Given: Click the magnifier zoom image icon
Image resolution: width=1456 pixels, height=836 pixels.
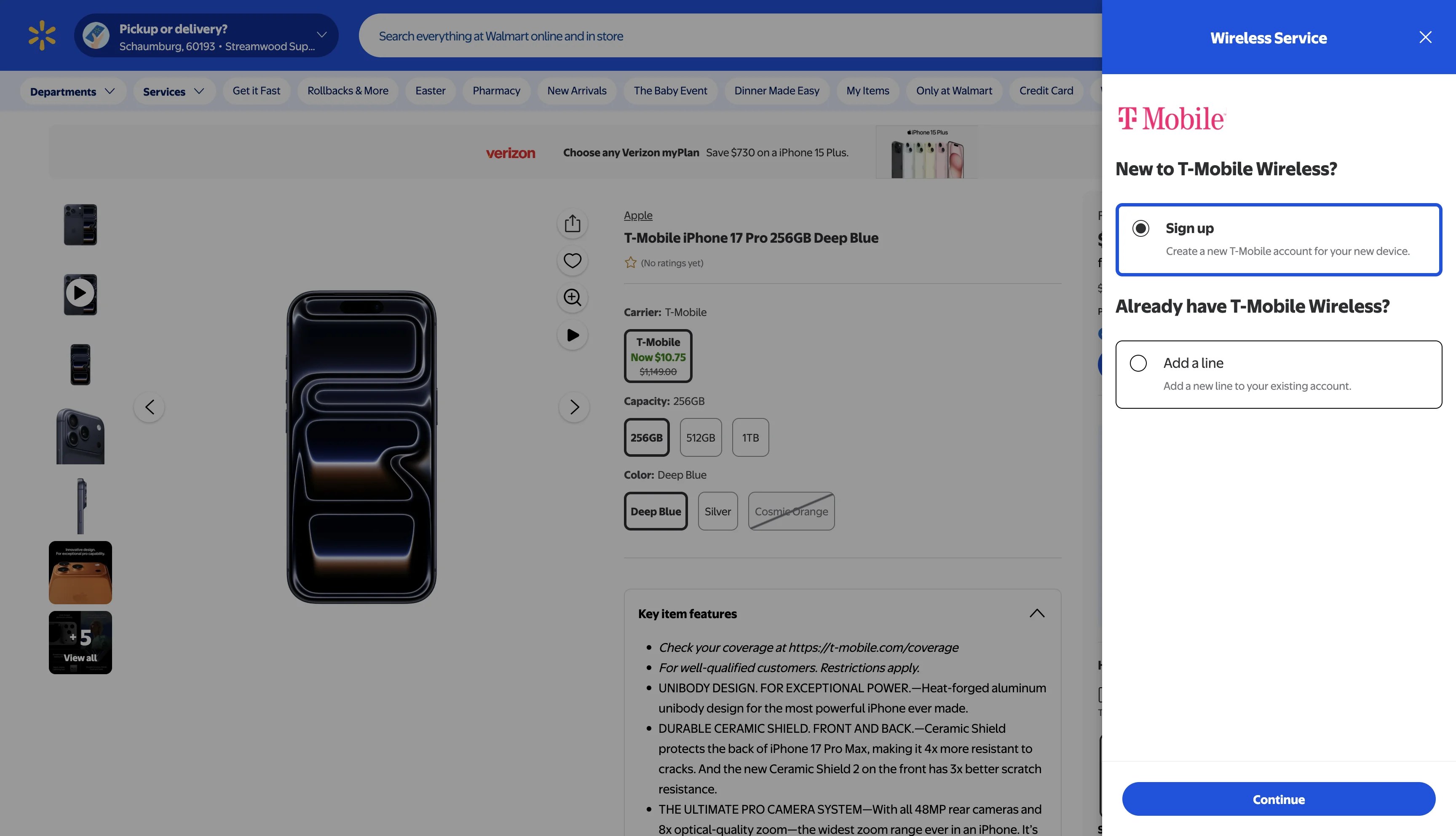Looking at the screenshot, I should pos(572,297).
